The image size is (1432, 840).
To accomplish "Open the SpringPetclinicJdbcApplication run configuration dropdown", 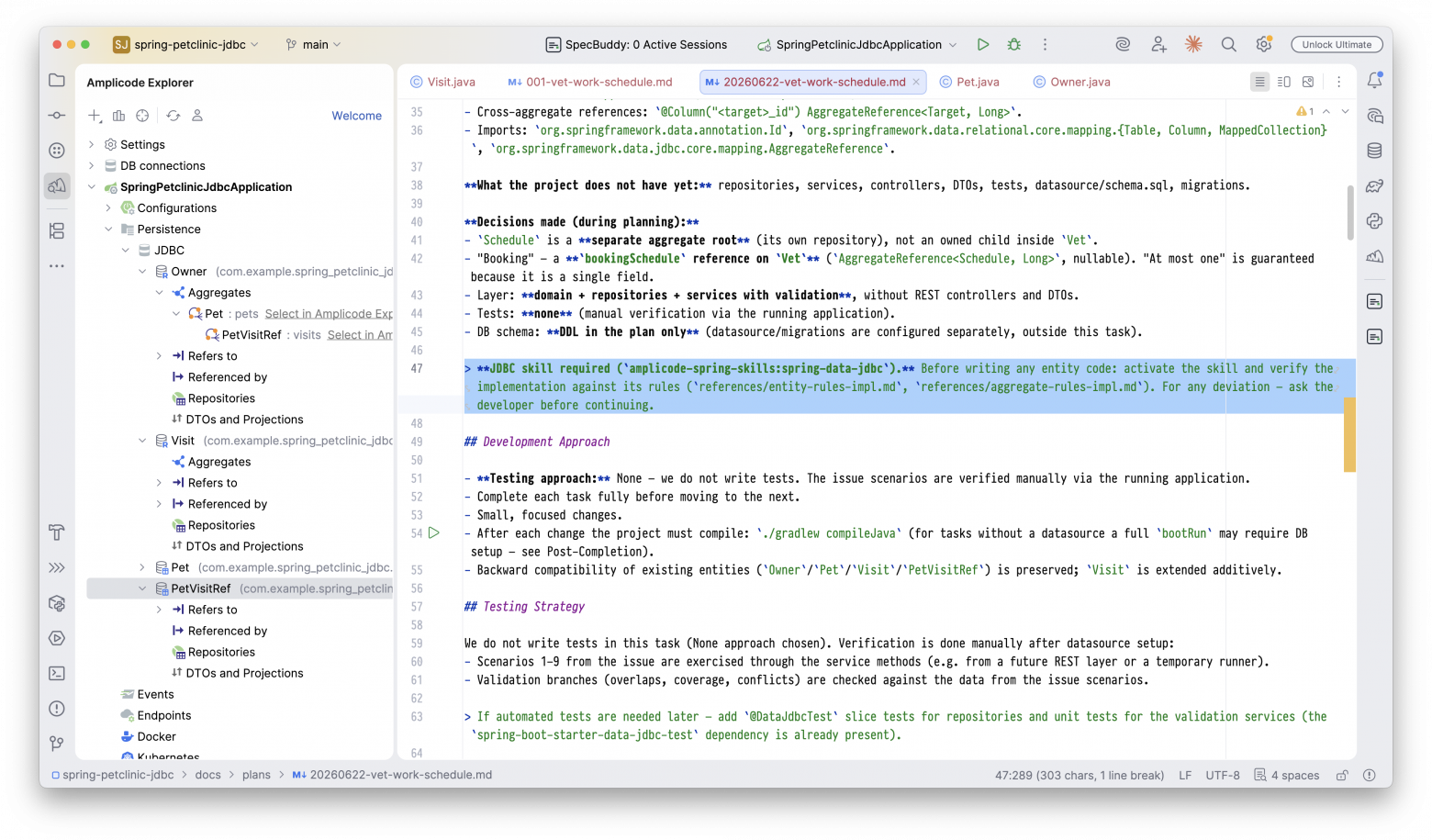I will point(857,44).
